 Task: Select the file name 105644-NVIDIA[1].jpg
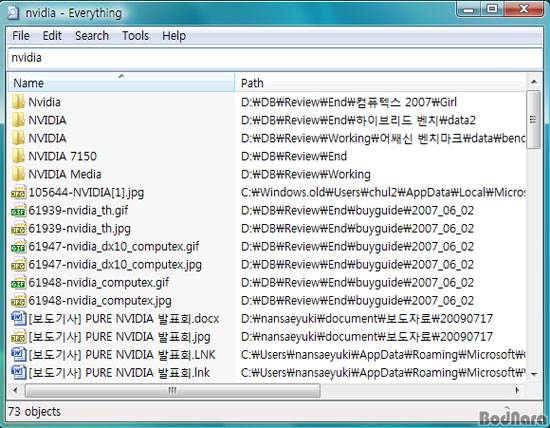pyautogui.click(x=86, y=192)
